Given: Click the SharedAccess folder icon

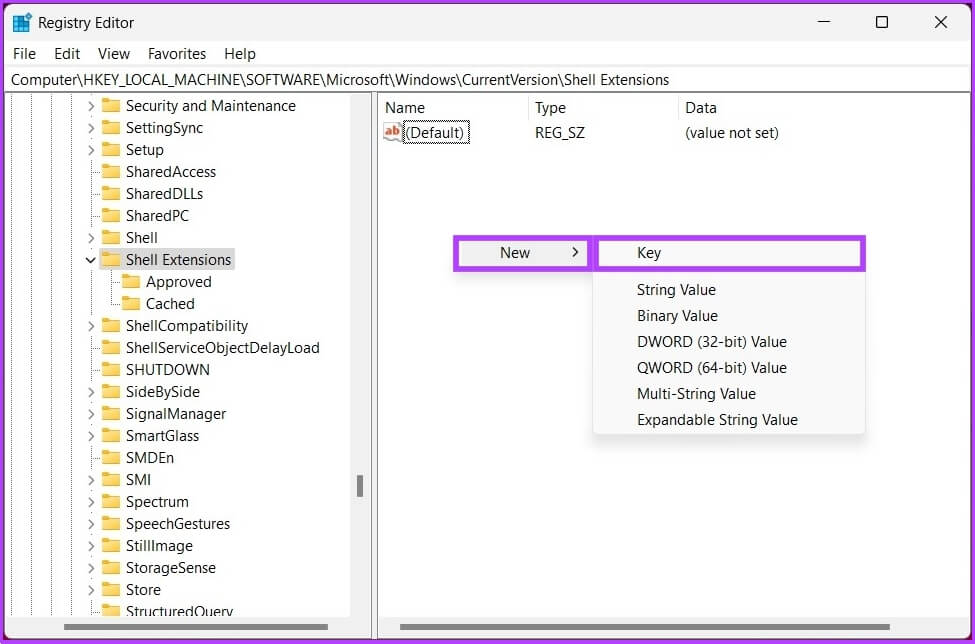Looking at the screenshot, I should click(x=111, y=172).
